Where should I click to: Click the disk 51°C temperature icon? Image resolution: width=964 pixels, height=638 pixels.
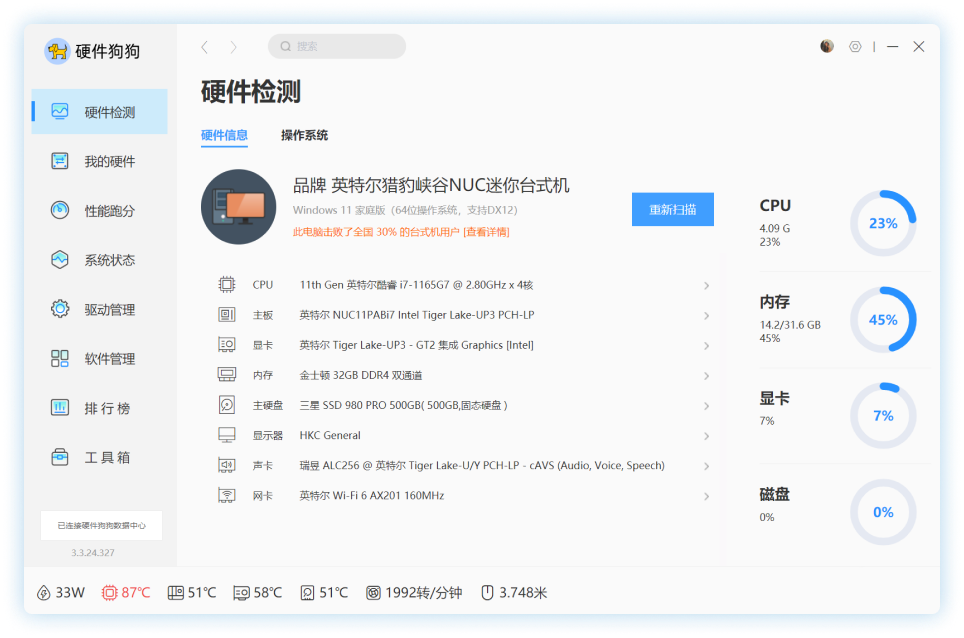click(307, 593)
